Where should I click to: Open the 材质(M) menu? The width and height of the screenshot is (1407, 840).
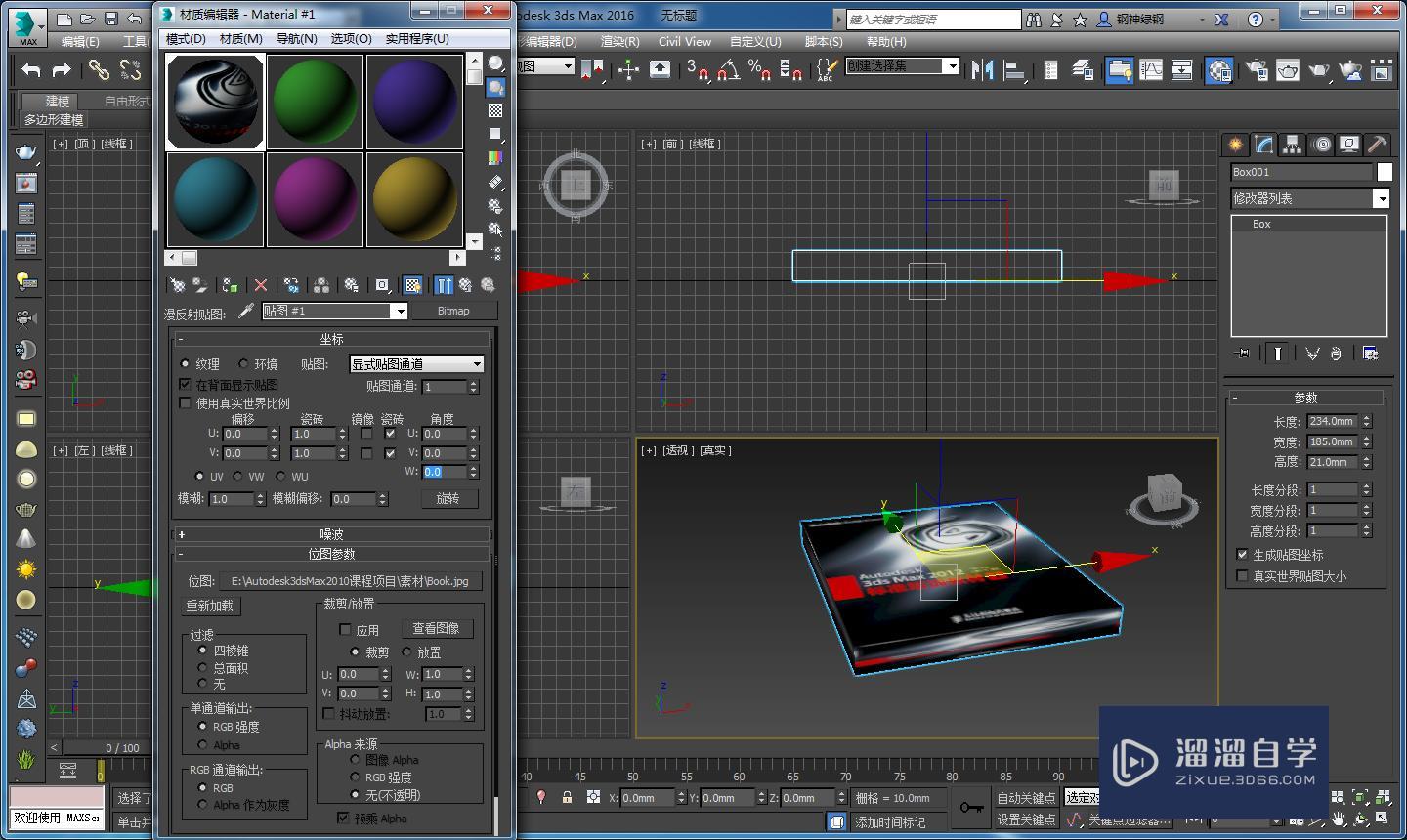click(x=240, y=39)
